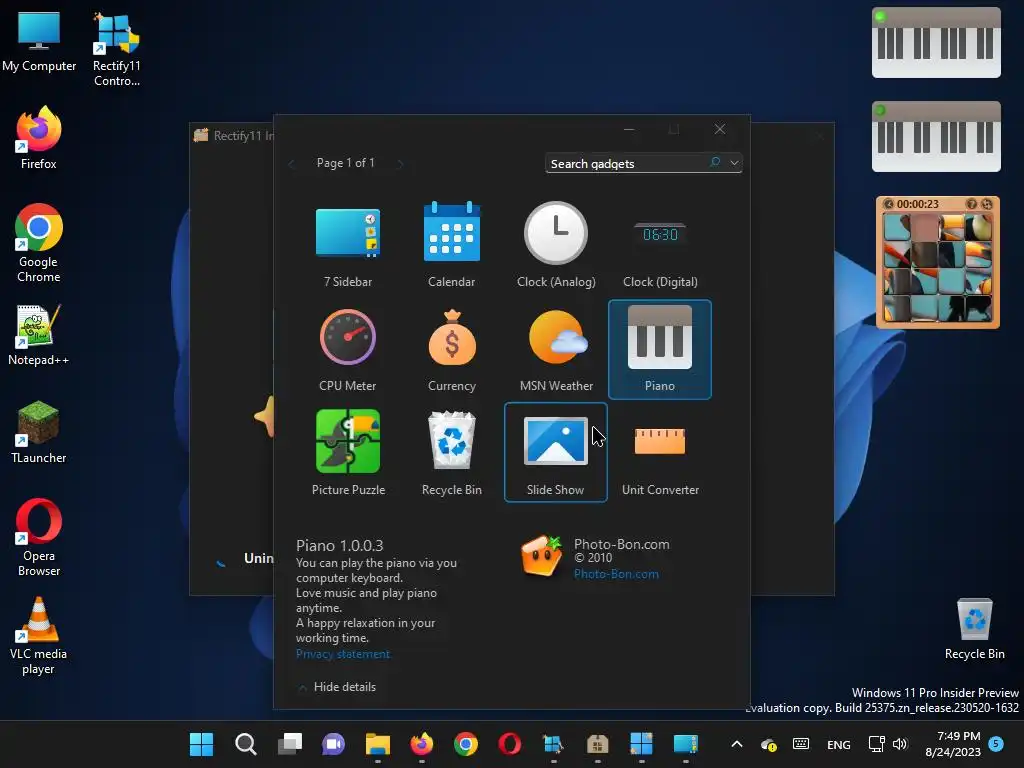Image resolution: width=1024 pixels, height=768 pixels.
Task: Click the Picture Puzzle gadget board on desktop
Action: coord(937,268)
